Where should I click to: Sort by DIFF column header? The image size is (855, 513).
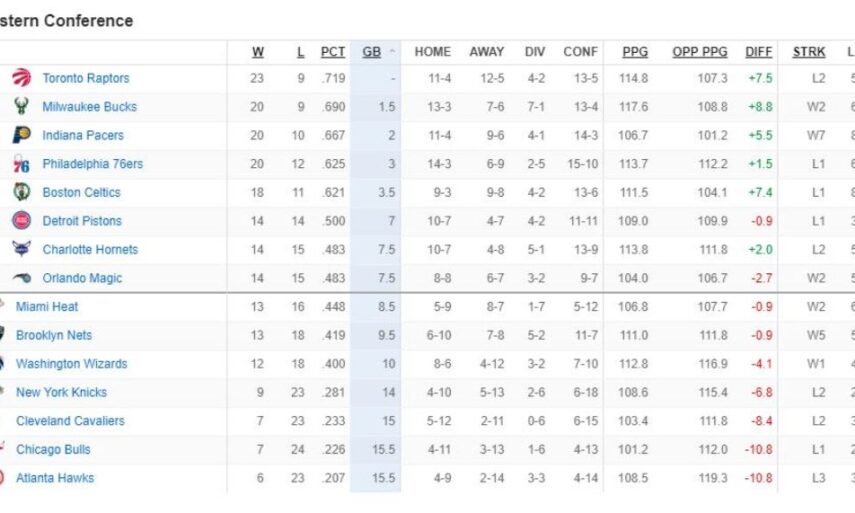759,52
